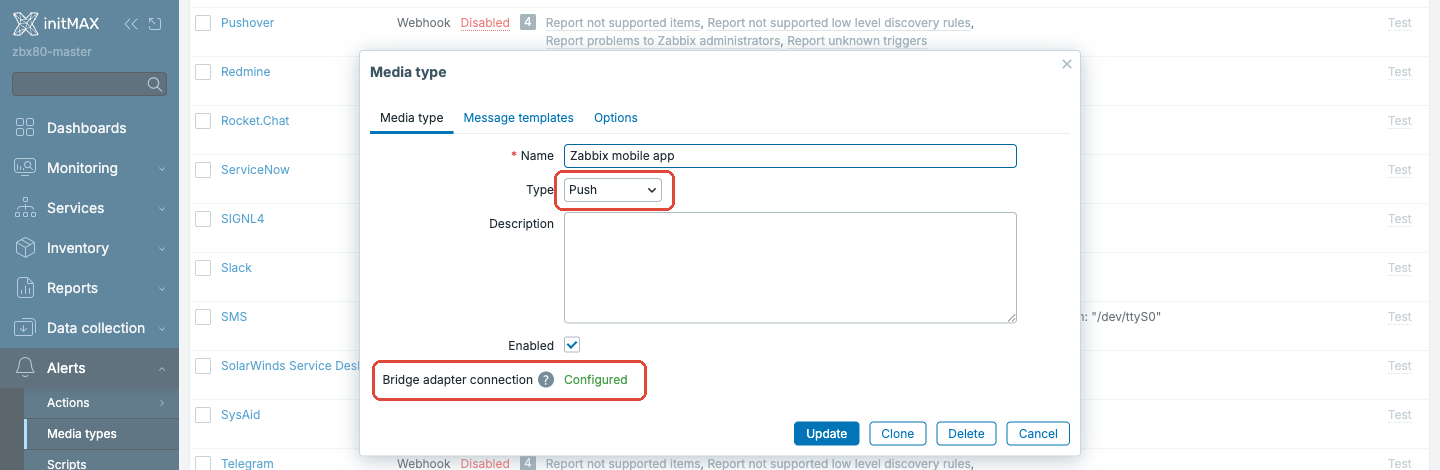Click the Cancel button

pos(1038,433)
